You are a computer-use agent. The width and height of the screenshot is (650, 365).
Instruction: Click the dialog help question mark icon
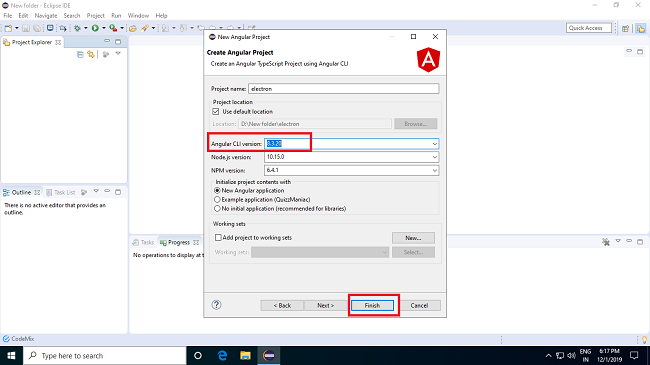(216, 305)
